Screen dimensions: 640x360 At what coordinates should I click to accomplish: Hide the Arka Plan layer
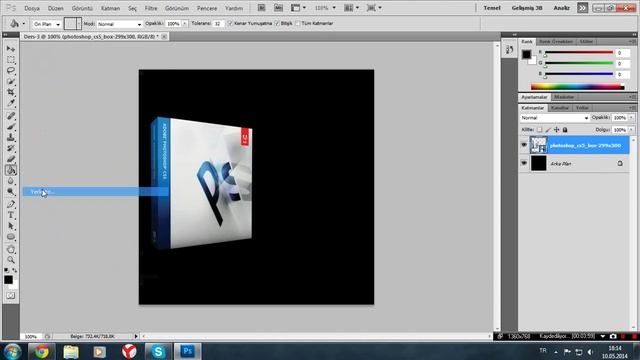tap(524, 163)
